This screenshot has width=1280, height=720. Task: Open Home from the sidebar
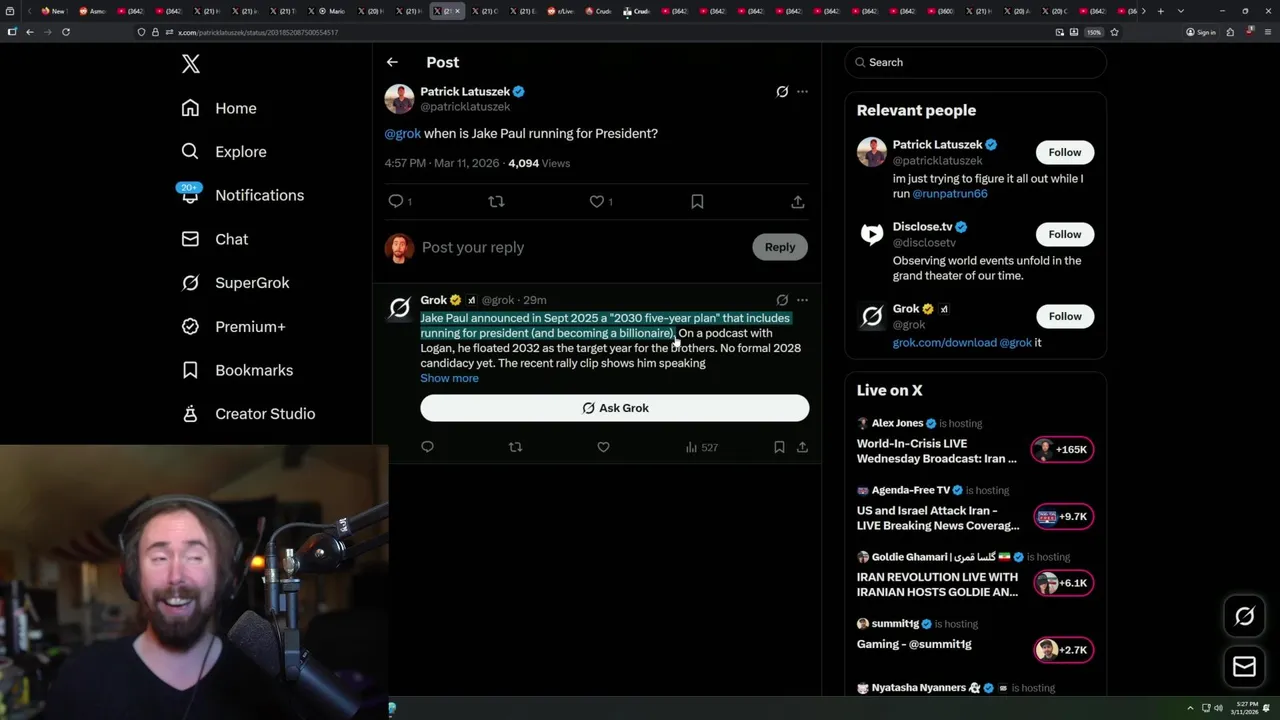pos(219,108)
